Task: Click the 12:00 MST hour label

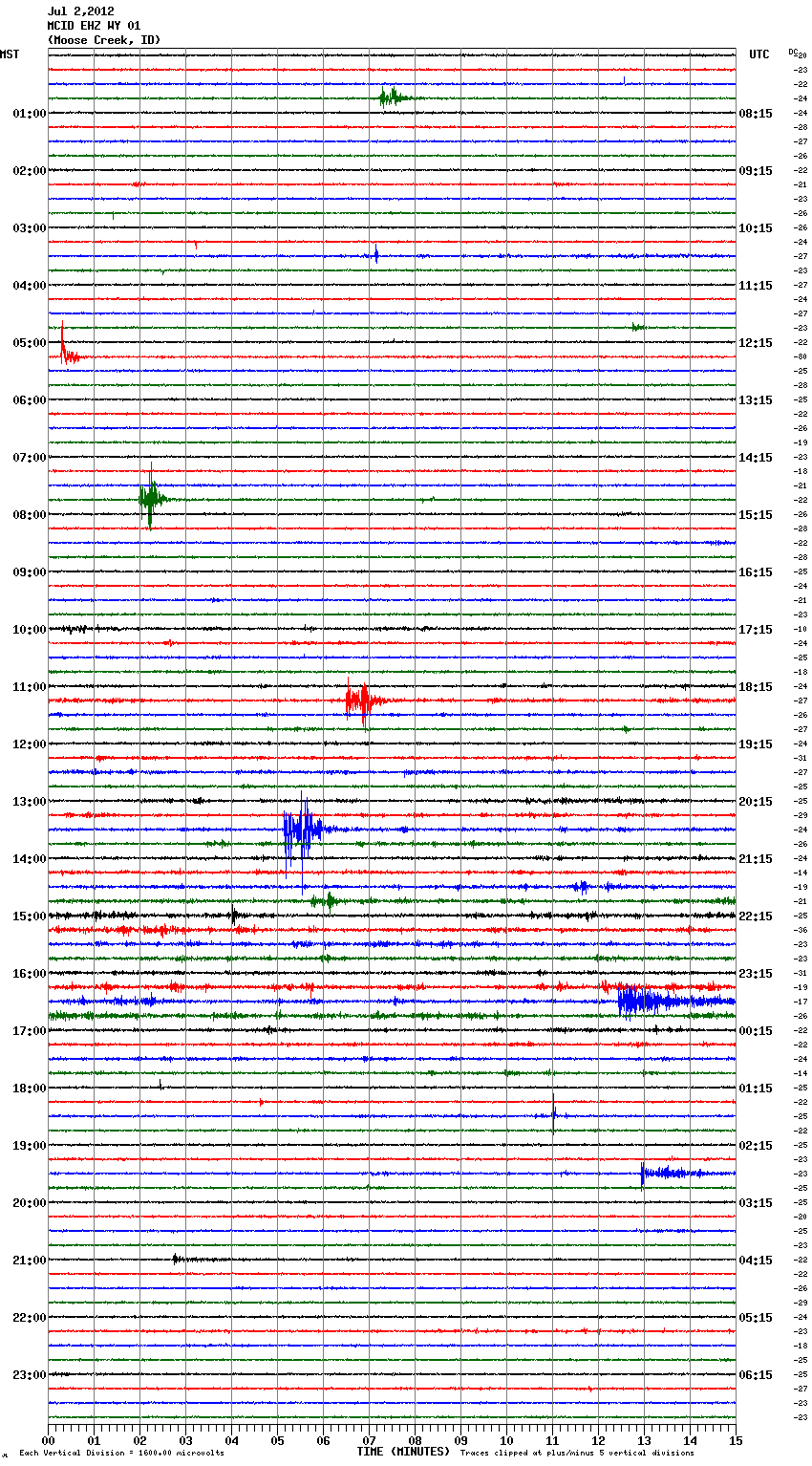Action: click(29, 744)
